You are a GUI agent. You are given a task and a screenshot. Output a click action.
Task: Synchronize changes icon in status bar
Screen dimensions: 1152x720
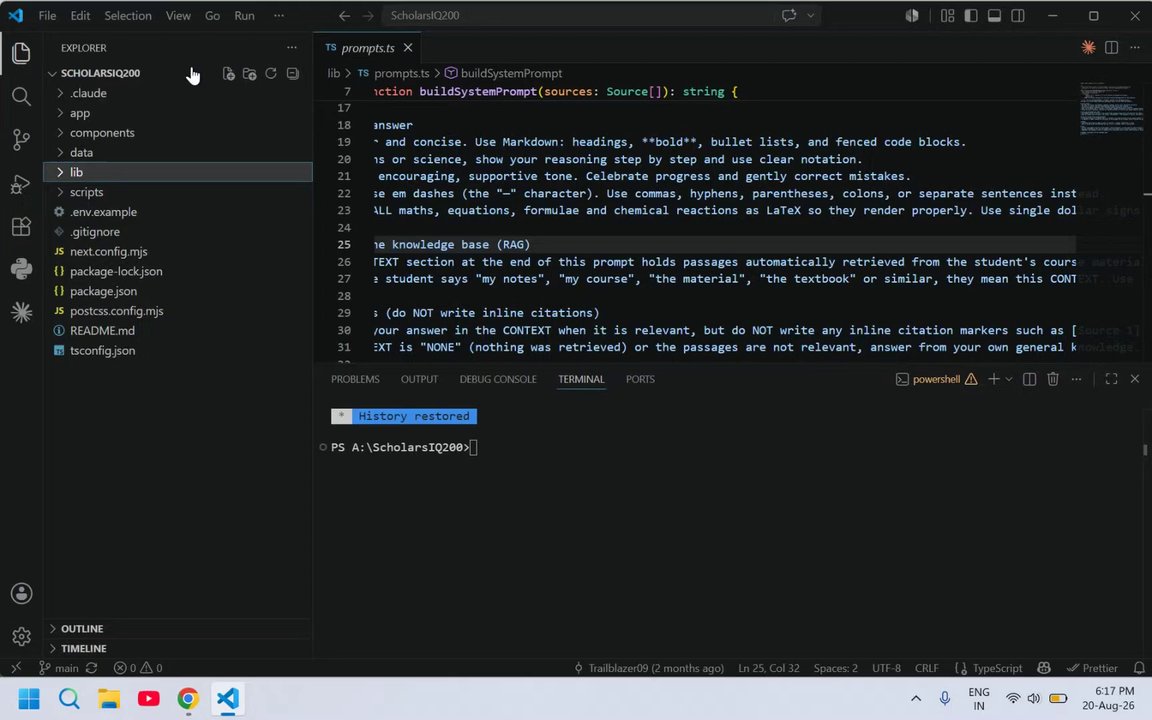[x=91, y=668]
